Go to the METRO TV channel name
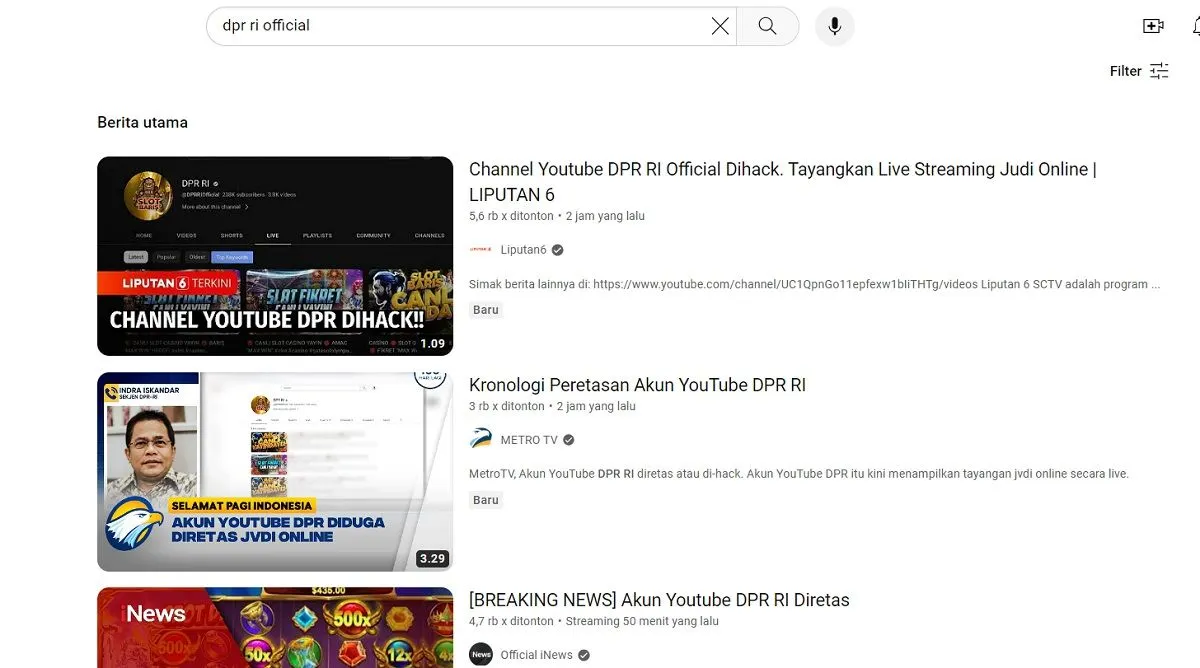Viewport: 1200px width, 668px height. pos(529,440)
